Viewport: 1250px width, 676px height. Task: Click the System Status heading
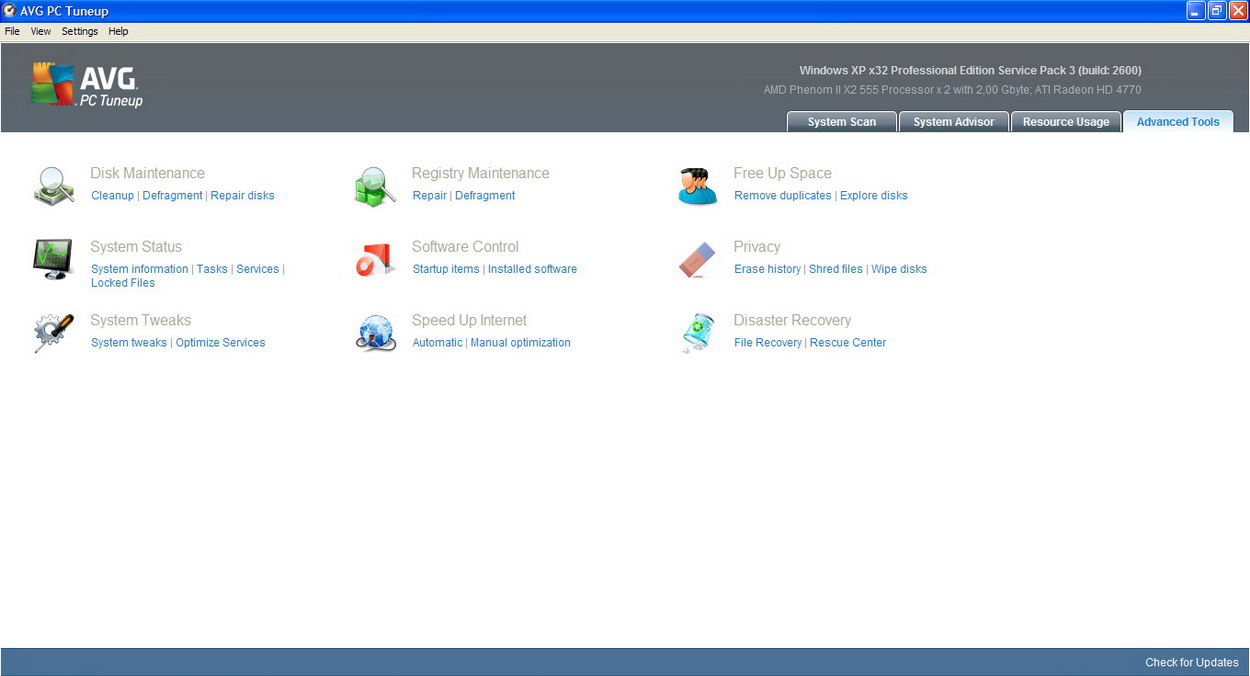pos(136,247)
